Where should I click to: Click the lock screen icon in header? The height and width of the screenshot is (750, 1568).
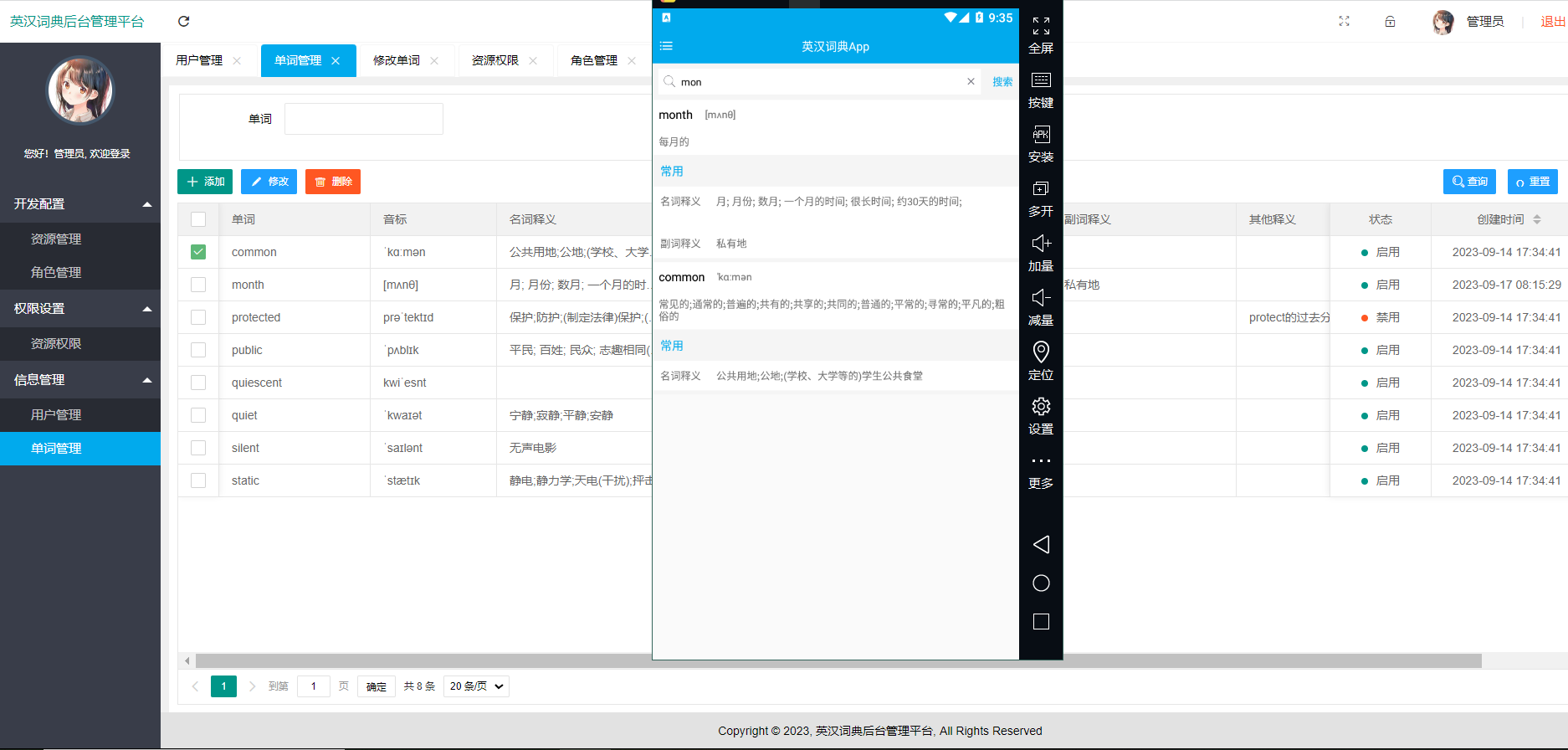point(1390,21)
